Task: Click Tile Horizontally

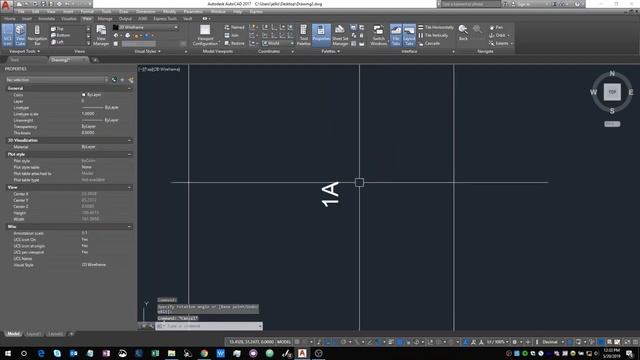Action: click(436, 27)
